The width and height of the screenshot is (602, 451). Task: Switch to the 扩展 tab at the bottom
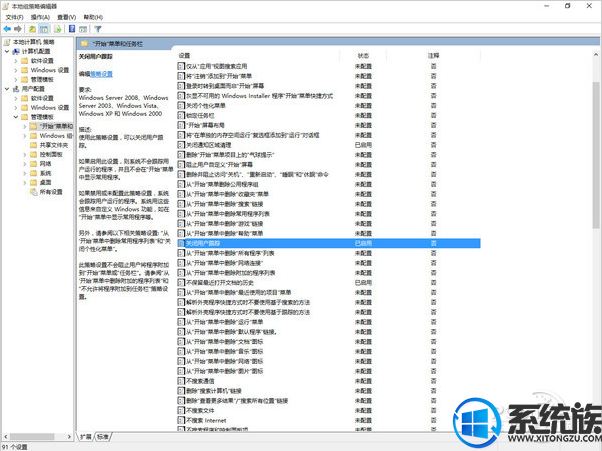coord(86,437)
